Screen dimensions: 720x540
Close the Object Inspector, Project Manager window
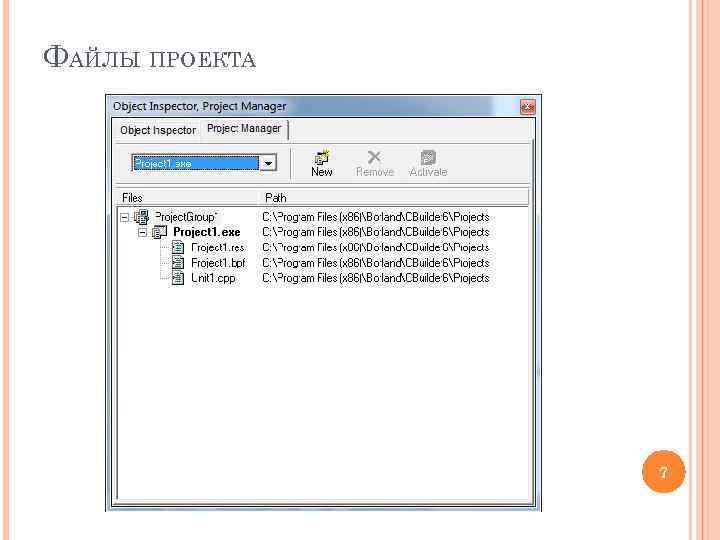[x=527, y=107]
